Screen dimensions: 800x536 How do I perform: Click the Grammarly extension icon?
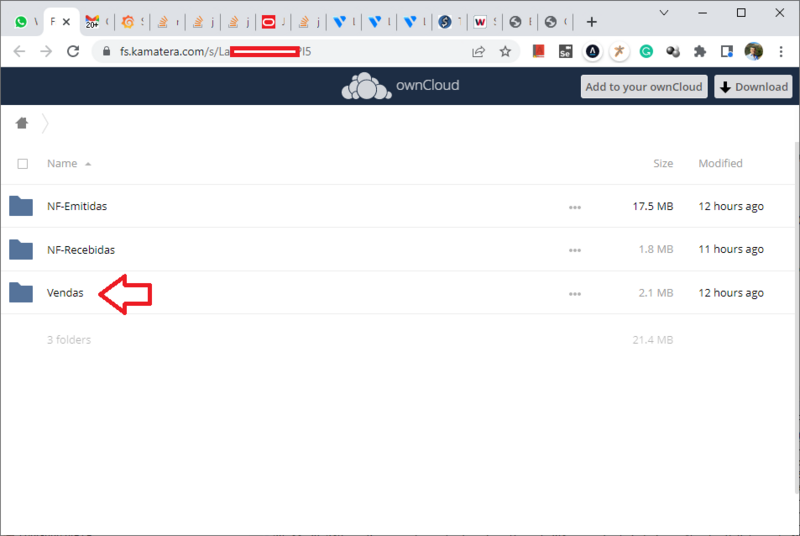tap(646, 51)
